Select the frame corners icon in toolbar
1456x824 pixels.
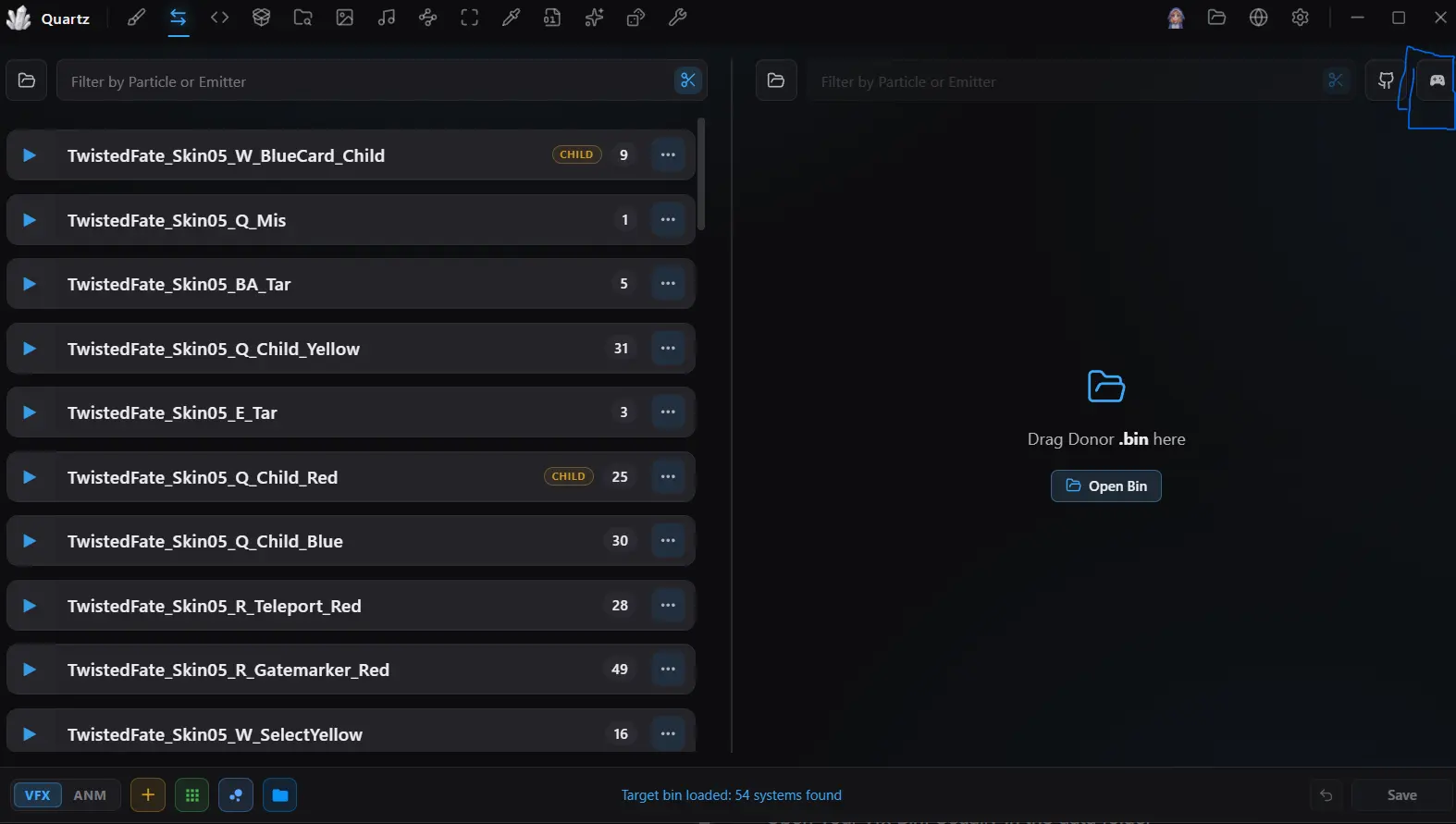coord(470,18)
